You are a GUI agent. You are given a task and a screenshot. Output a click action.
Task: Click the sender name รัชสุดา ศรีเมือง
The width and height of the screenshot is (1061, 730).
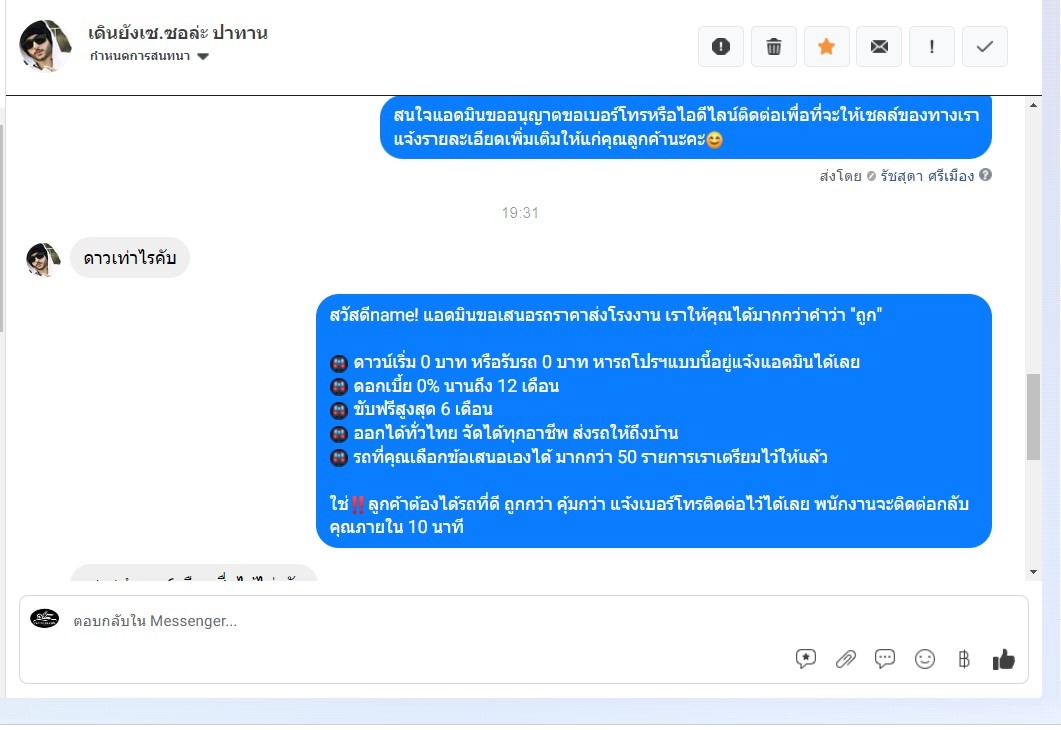pos(927,176)
